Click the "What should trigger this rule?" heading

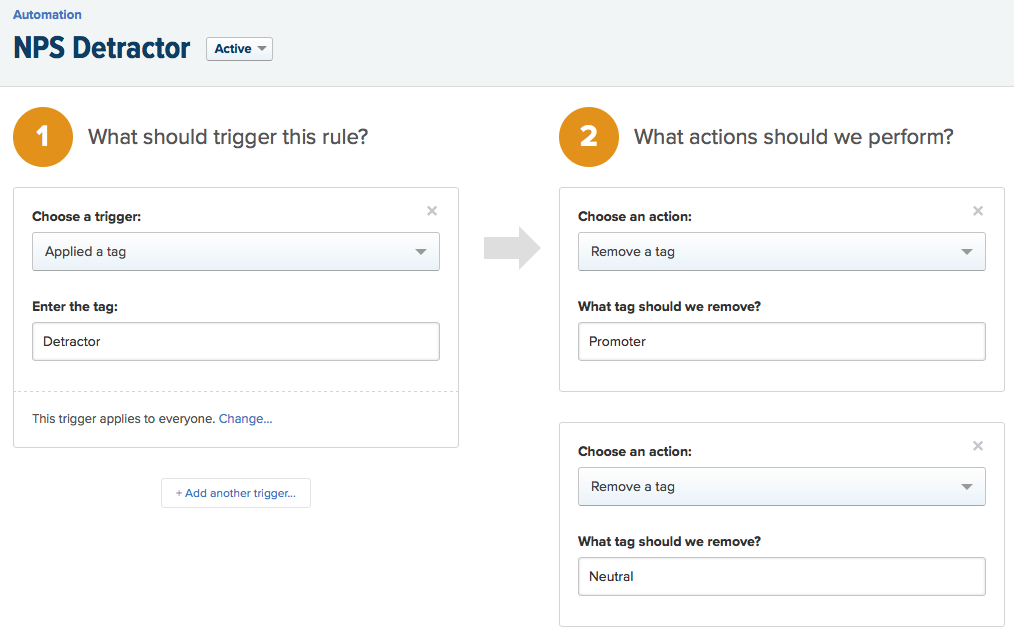click(x=228, y=137)
